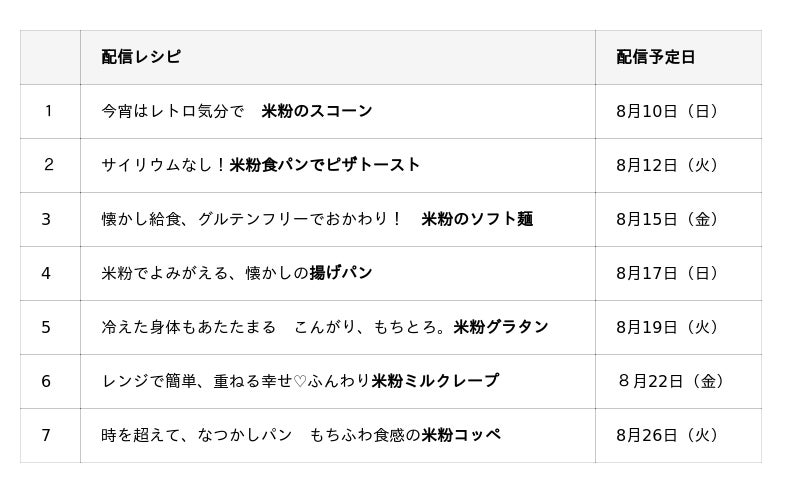
Task: Select row number 4 cell
Action: tap(46, 273)
